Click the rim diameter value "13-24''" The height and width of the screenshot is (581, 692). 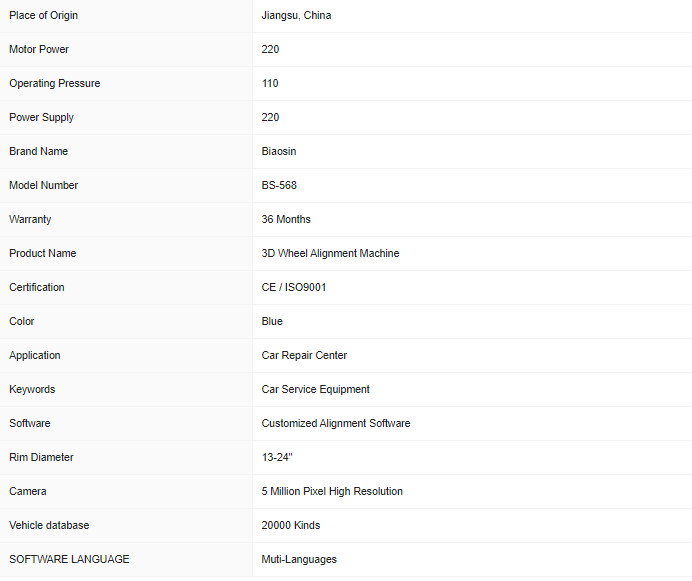click(x=277, y=457)
